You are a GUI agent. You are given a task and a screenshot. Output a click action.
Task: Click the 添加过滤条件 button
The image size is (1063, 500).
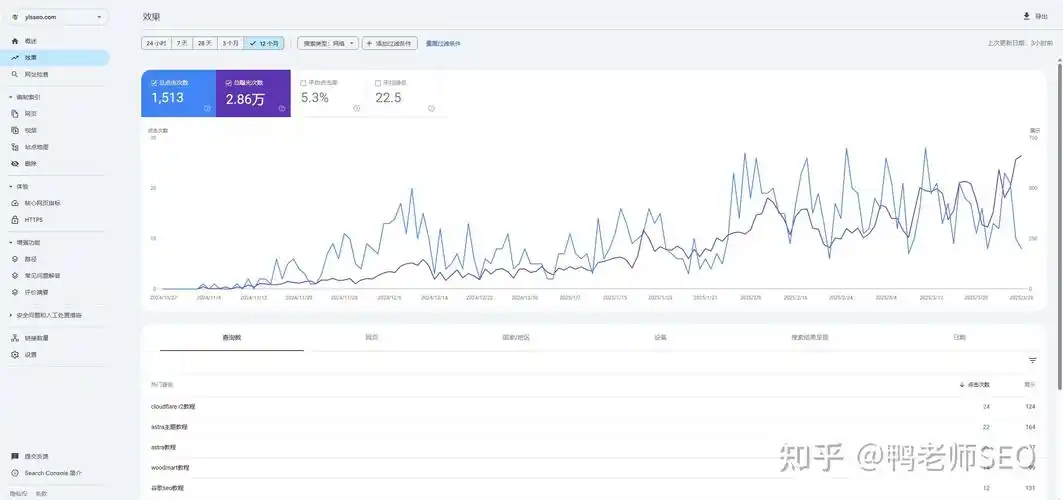[x=389, y=44]
